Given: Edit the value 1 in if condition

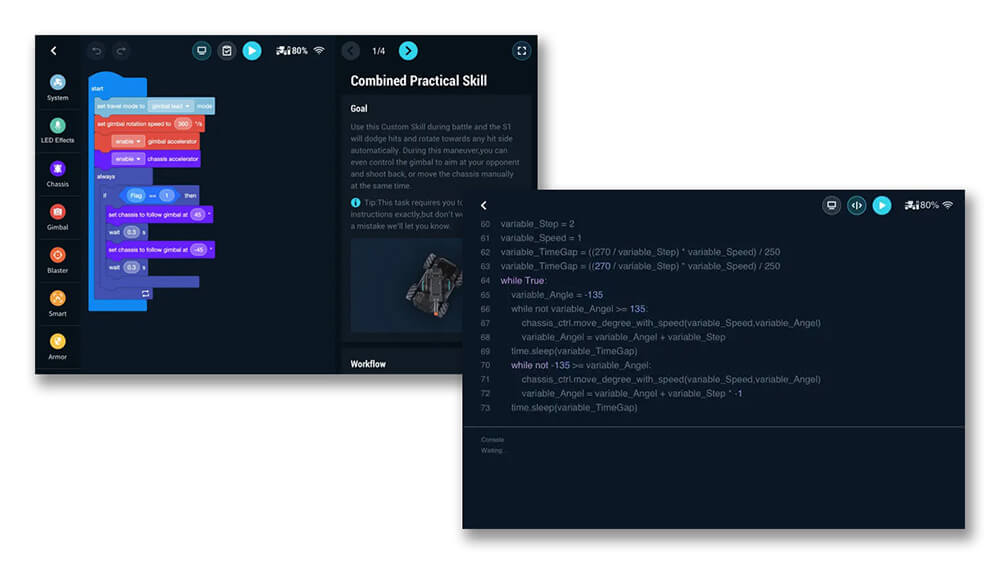Looking at the screenshot, I should tap(166, 195).
